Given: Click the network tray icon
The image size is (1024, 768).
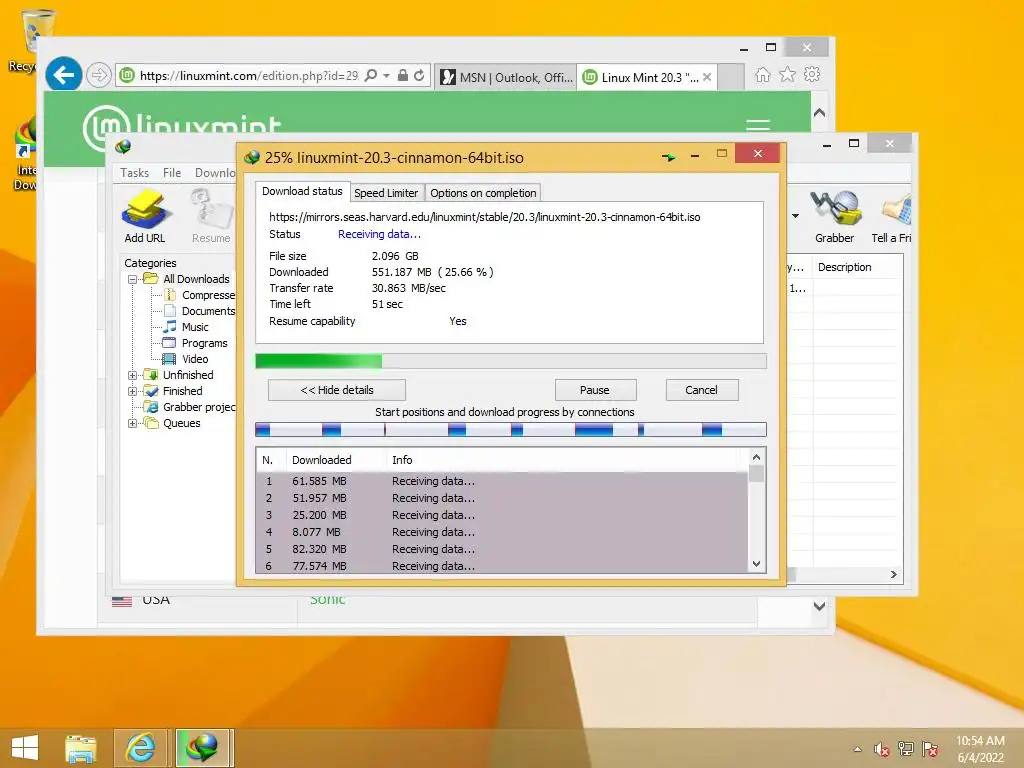Looking at the screenshot, I should 905,749.
